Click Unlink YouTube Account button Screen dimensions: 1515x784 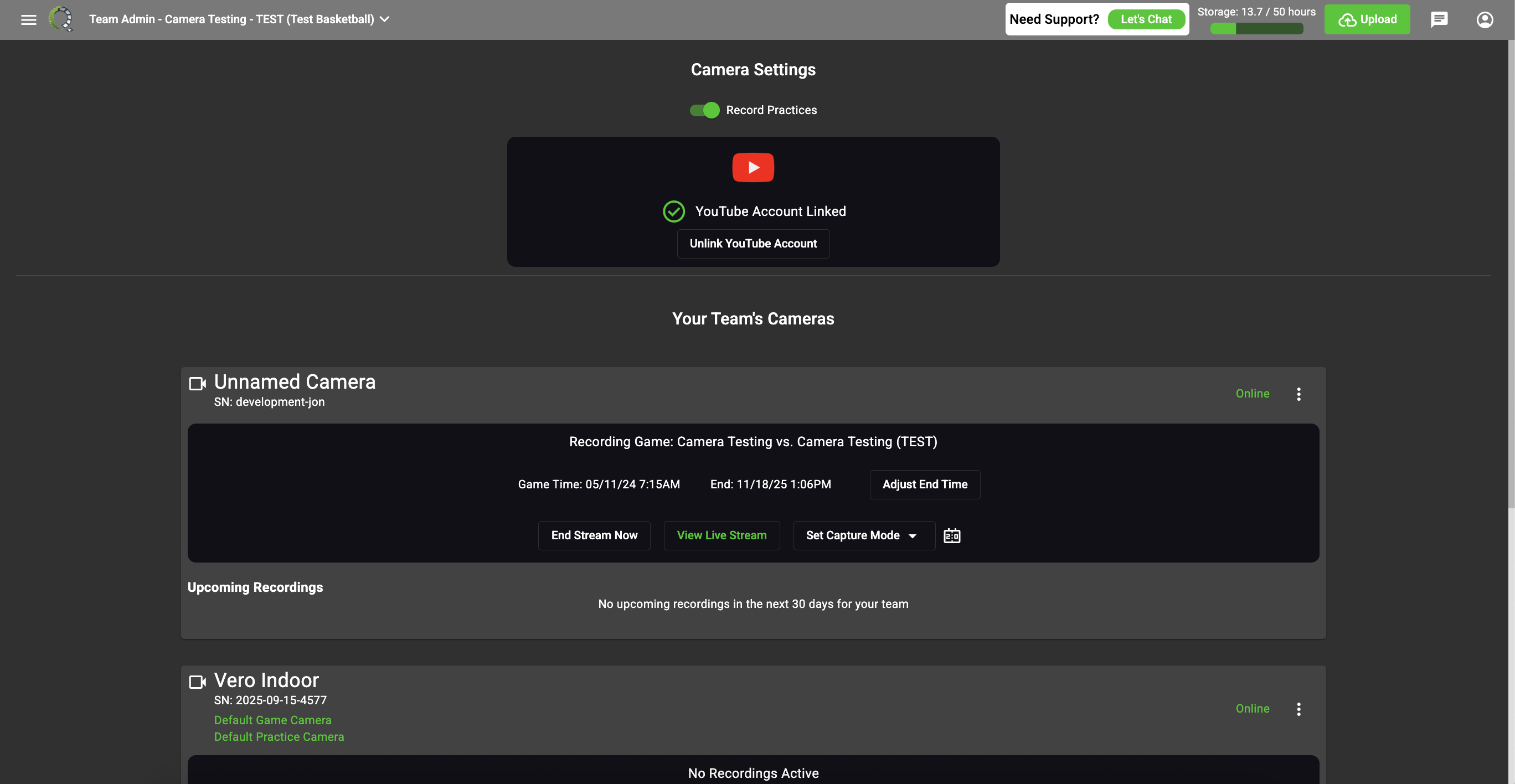(753, 244)
